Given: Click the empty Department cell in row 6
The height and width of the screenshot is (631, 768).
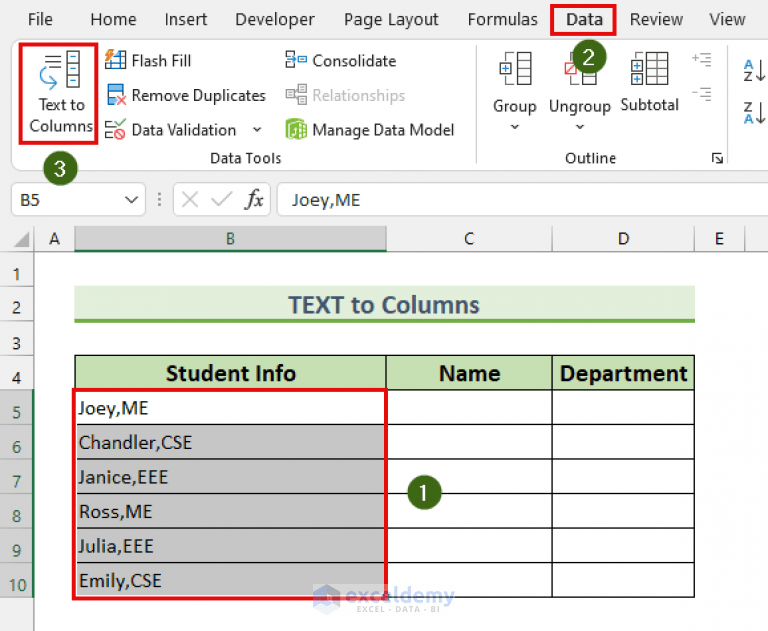Looking at the screenshot, I should click(x=623, y=442).
